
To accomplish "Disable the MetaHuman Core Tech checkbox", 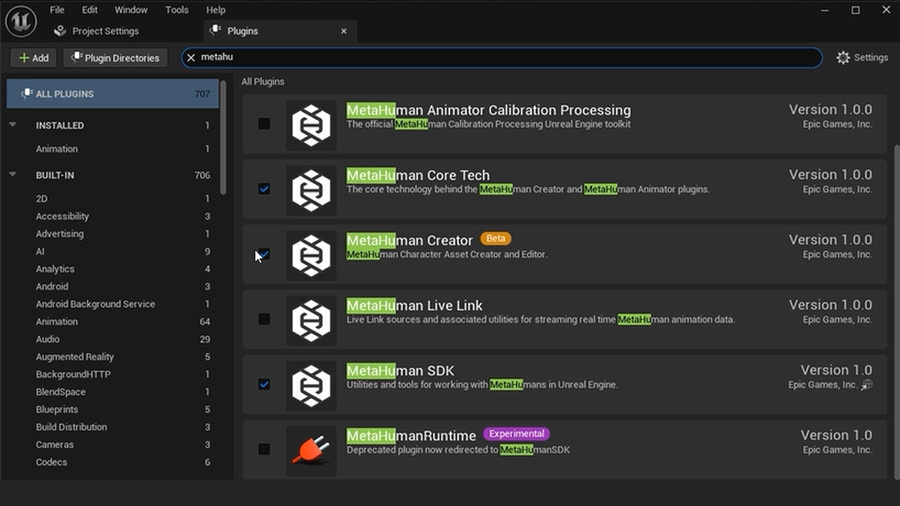I will point(264,189).
